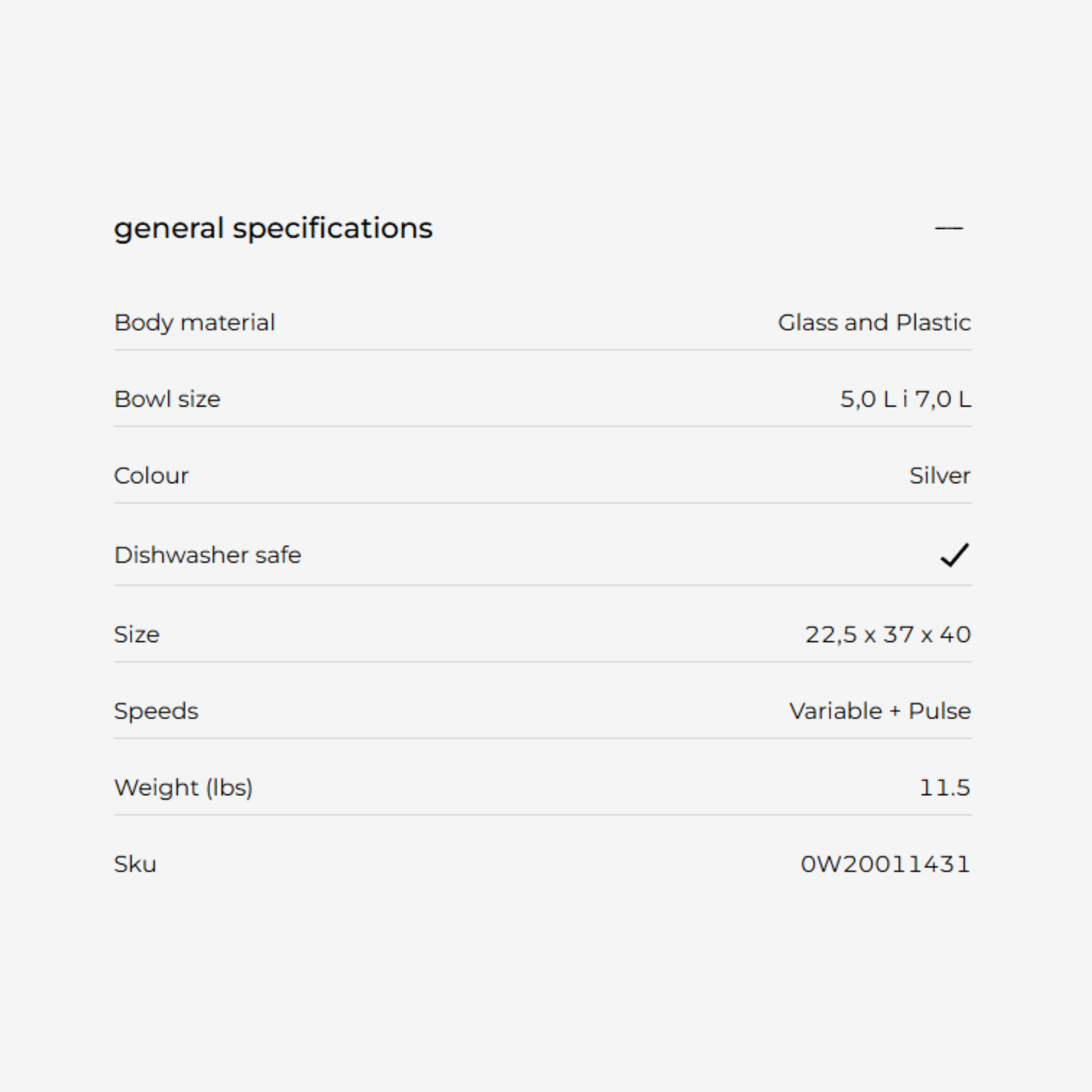
Task: Select the Silver colour value
Action: 940,476
